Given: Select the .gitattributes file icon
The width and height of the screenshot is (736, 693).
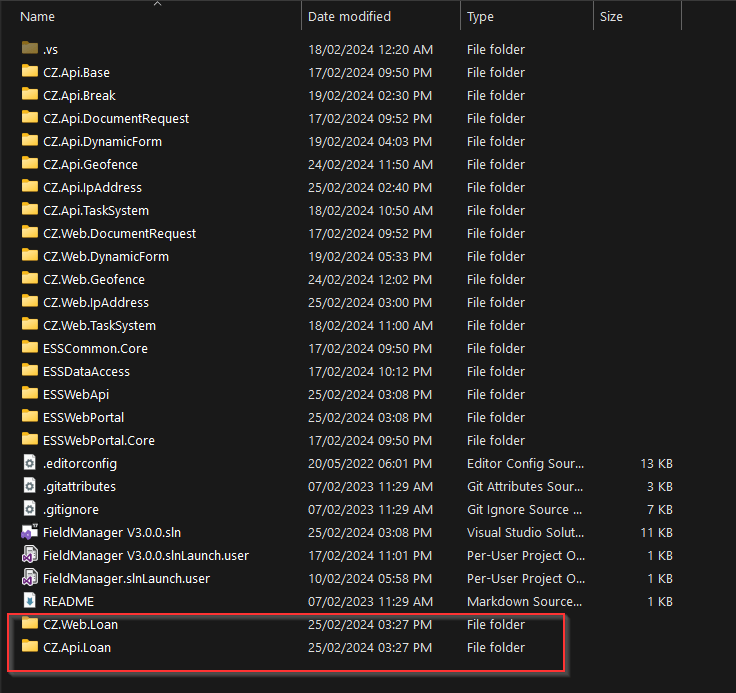Looking at the screenshot, I should pos(30,485).
